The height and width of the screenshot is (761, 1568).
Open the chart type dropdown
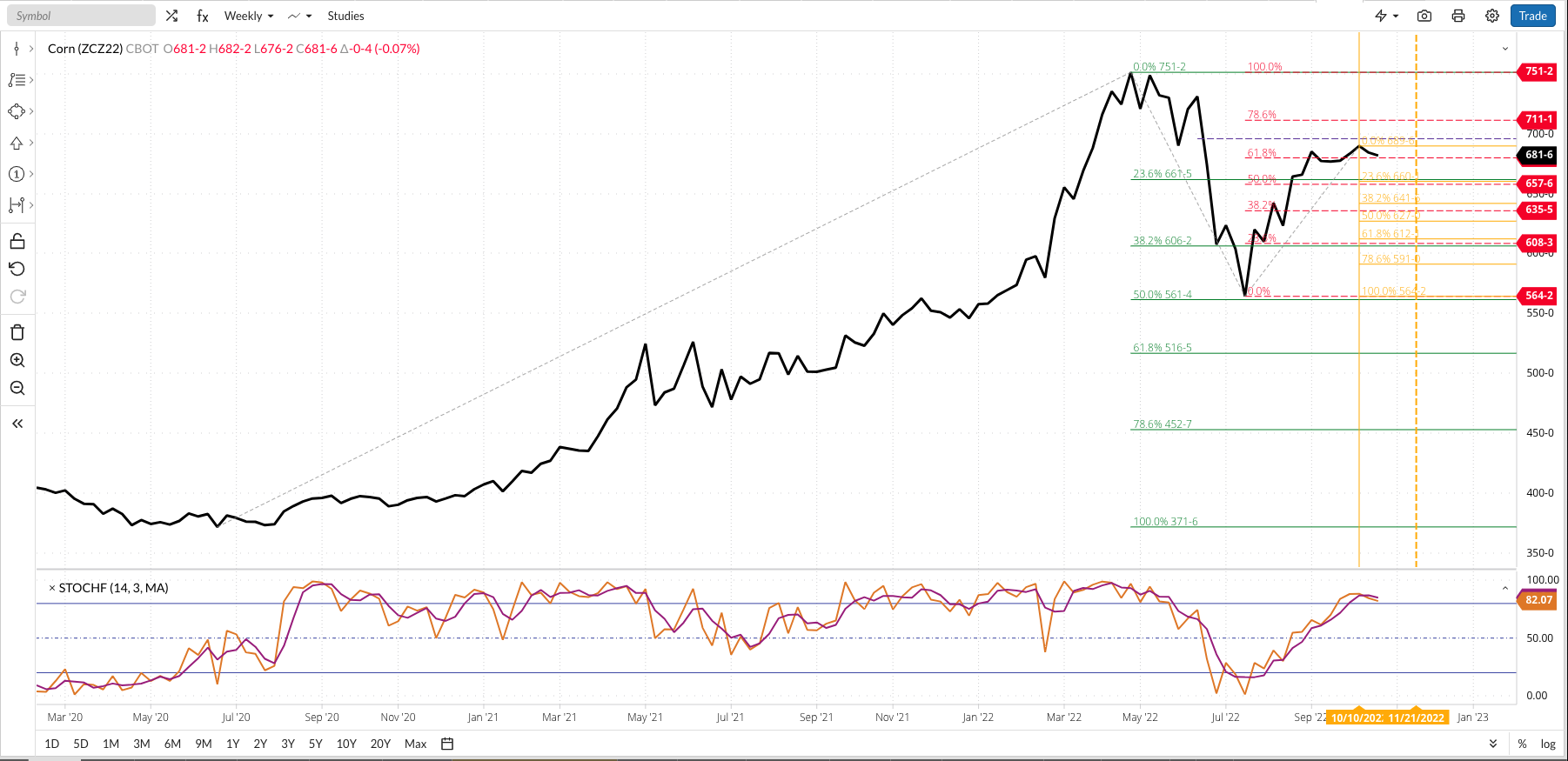pyautogui.click(x=299, y=16)
